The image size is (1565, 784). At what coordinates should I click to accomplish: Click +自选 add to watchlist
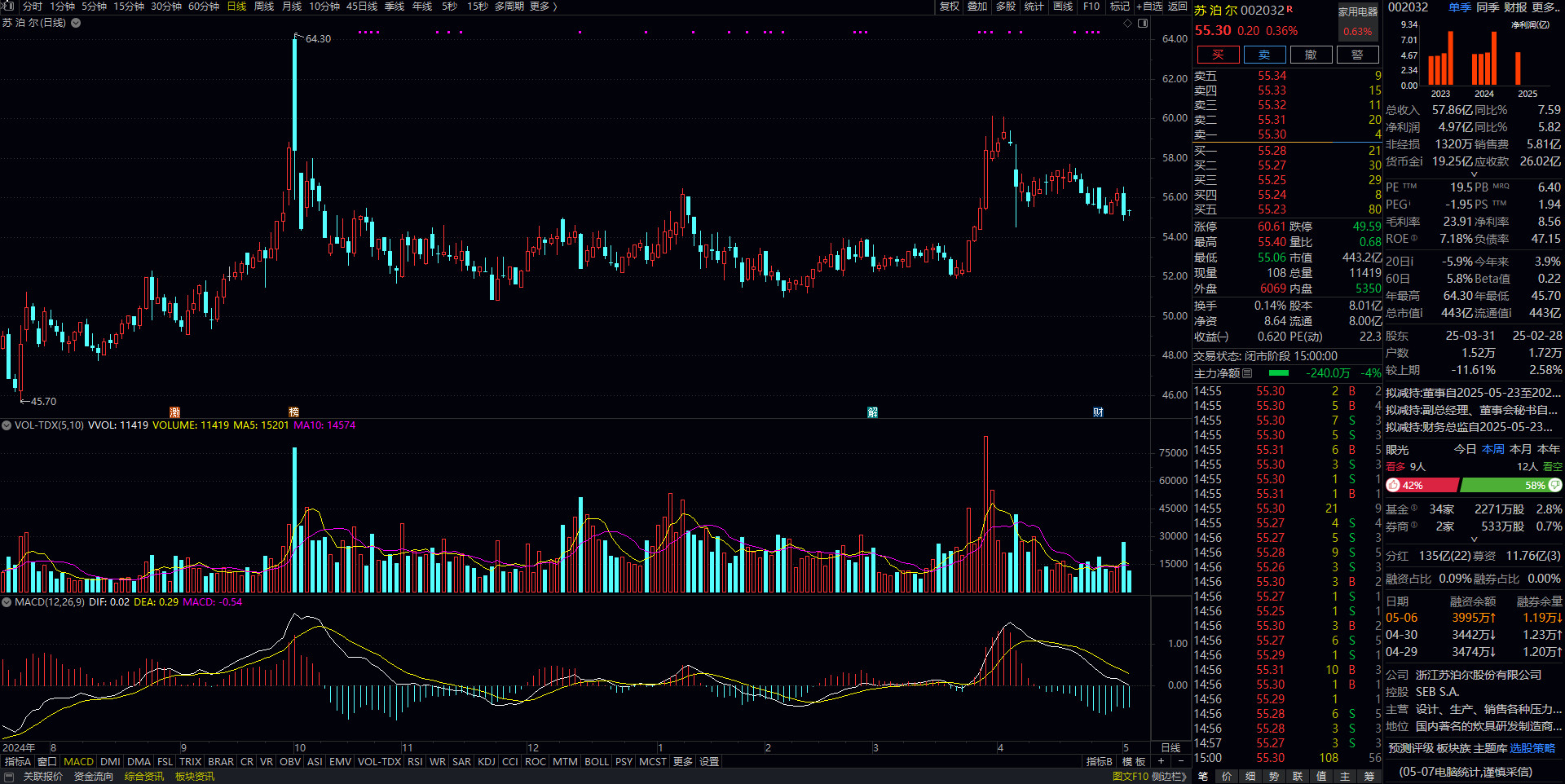pyautogui.click(x=1149, y=6)
